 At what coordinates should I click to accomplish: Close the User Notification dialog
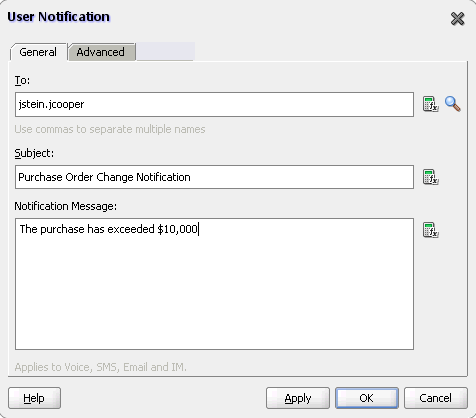tap(457, 18)
